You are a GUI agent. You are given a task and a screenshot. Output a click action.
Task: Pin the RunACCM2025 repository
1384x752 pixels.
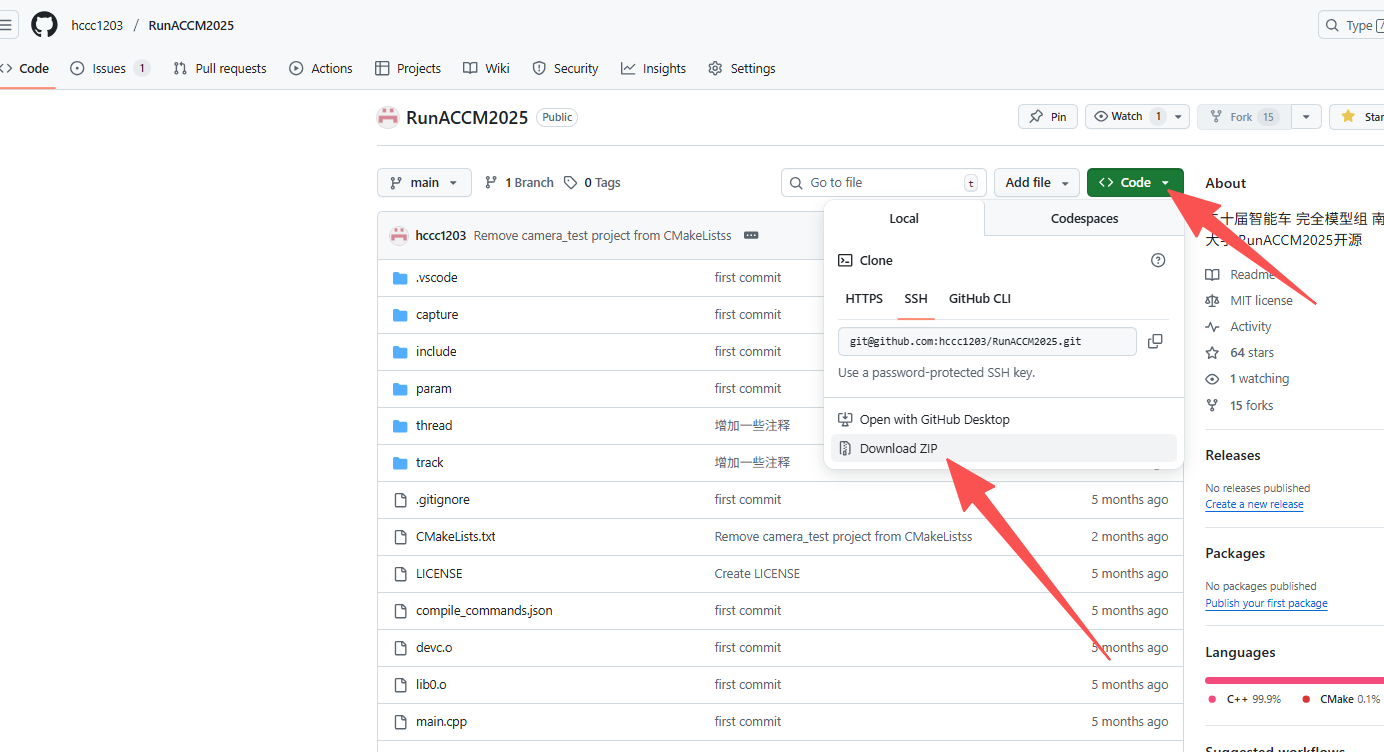1048,117
